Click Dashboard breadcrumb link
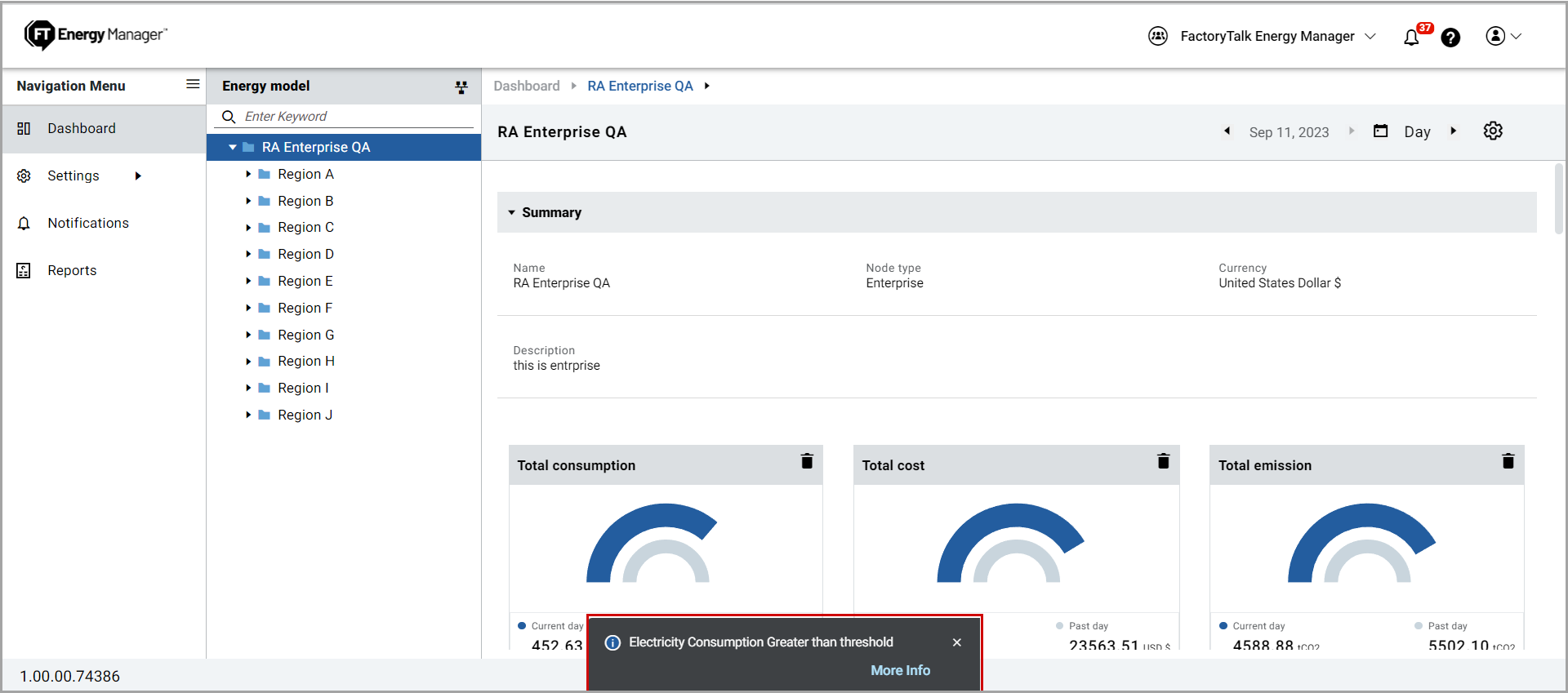The width and height of the screenshot is (1568, 693). pyautogui.click(x=527, y=87)
